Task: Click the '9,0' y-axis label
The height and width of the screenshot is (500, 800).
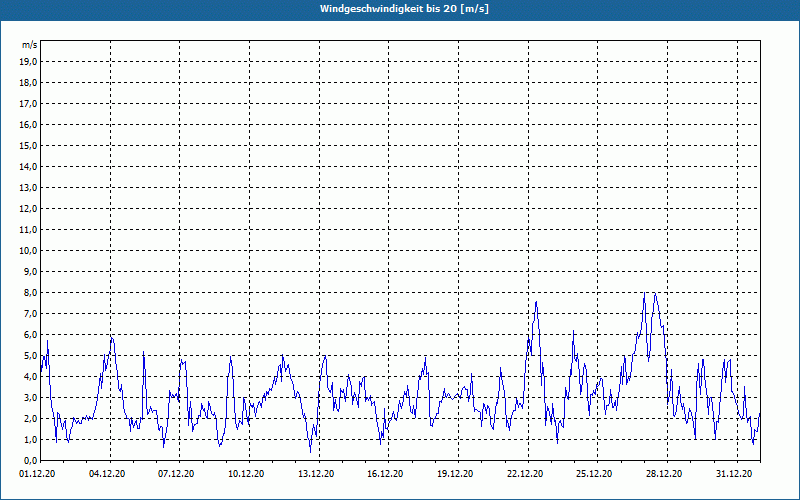Action: [x=30, y=271]
